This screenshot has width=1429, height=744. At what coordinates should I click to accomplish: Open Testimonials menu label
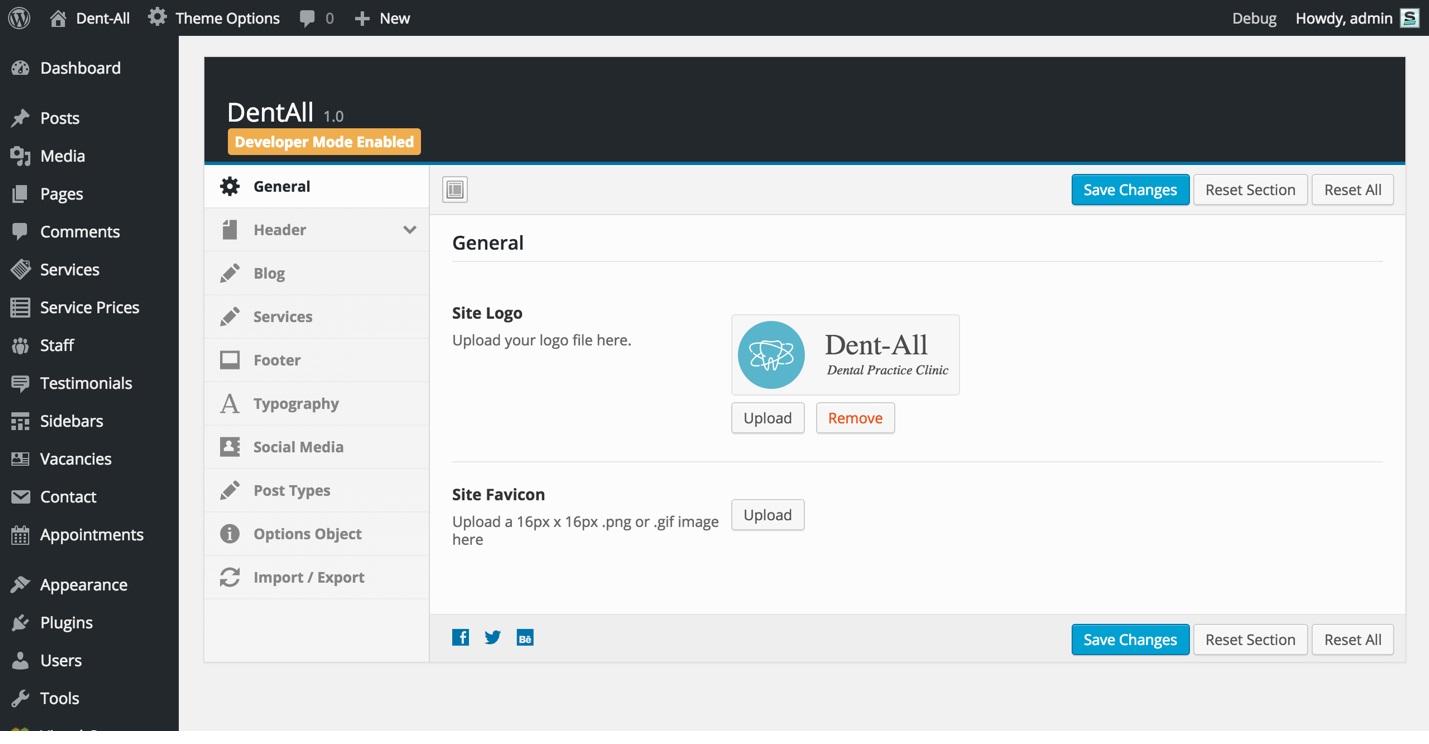pos(86,383)
